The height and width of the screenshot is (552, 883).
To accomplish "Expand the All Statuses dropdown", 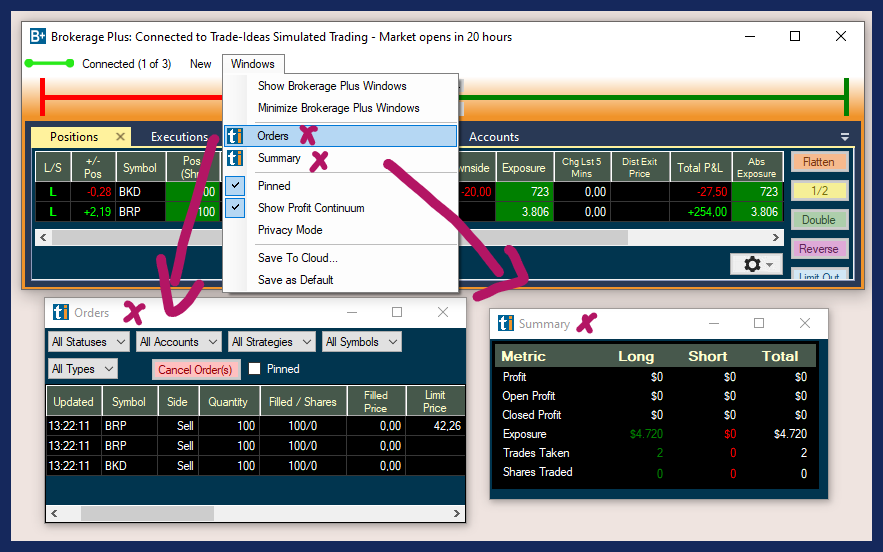I will 89,342.
